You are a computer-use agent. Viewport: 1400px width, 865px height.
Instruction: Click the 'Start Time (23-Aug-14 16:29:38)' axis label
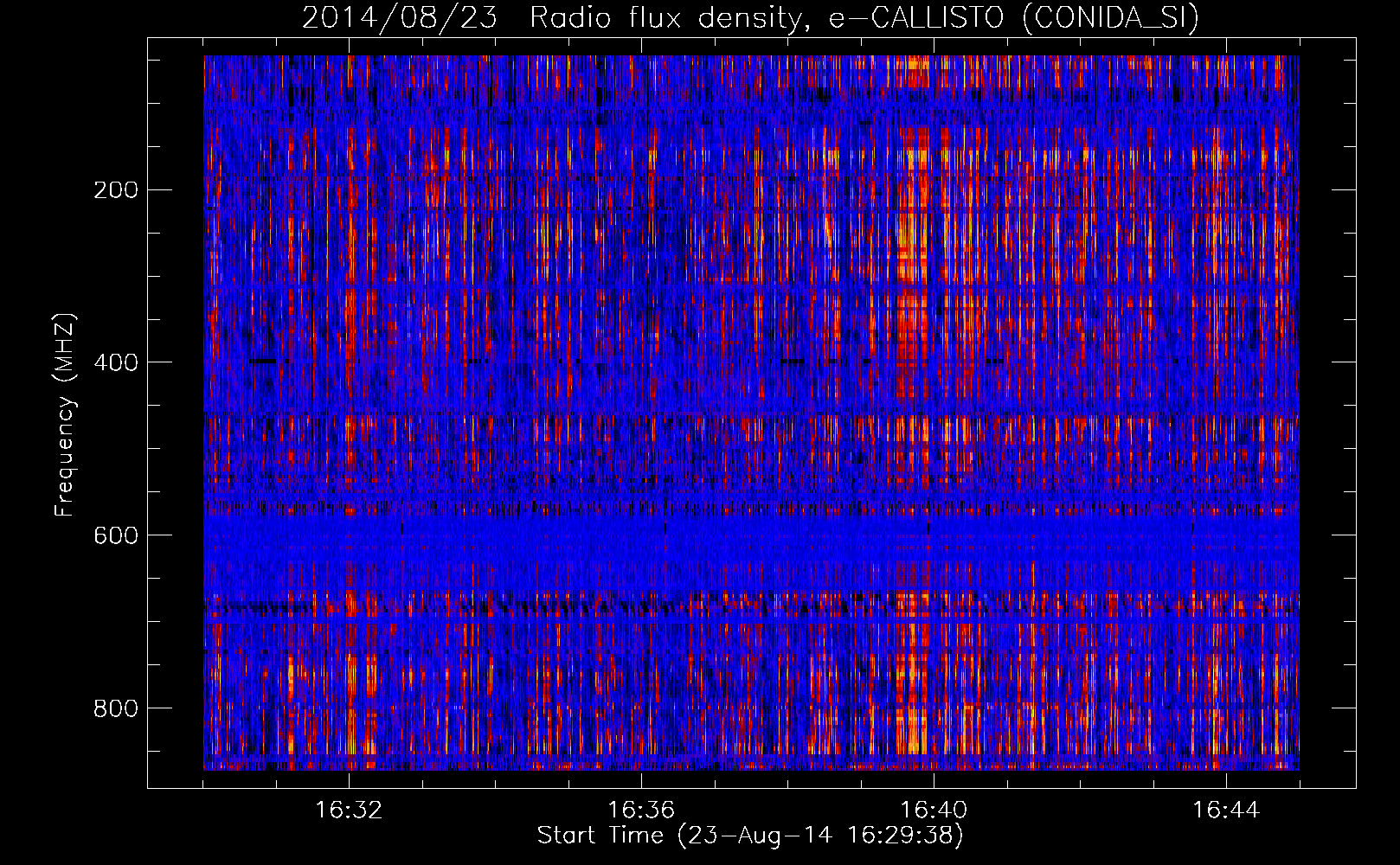(750, 836)
